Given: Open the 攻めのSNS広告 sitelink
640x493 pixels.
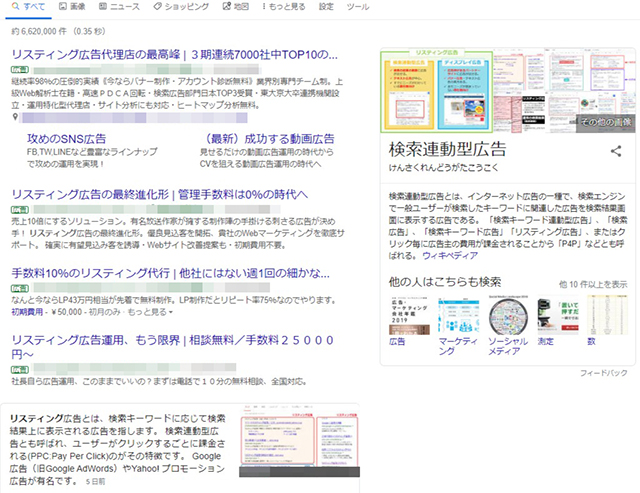Looking at the screenshot, I should (67, 139).
